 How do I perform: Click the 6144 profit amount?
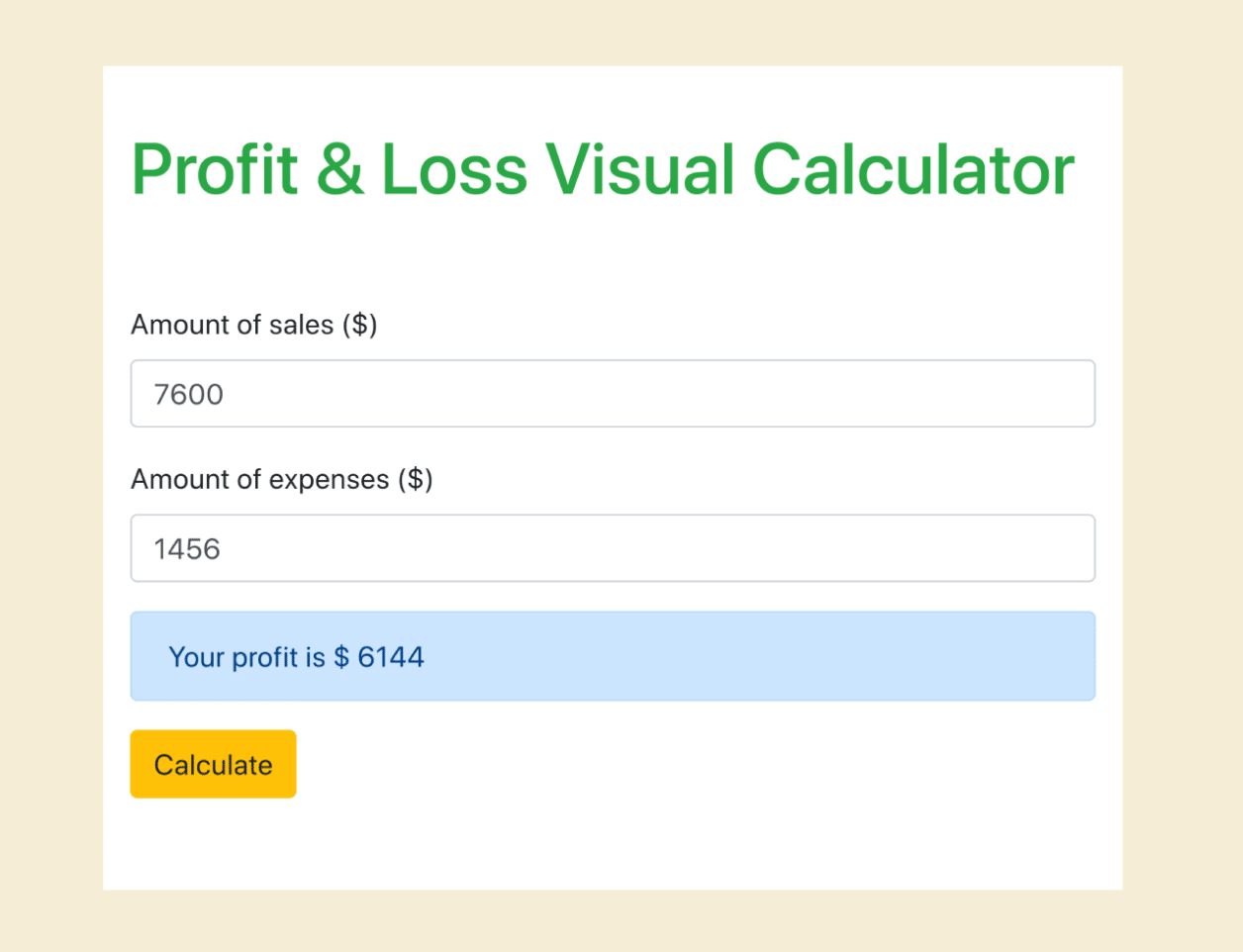tap(391, 657)
